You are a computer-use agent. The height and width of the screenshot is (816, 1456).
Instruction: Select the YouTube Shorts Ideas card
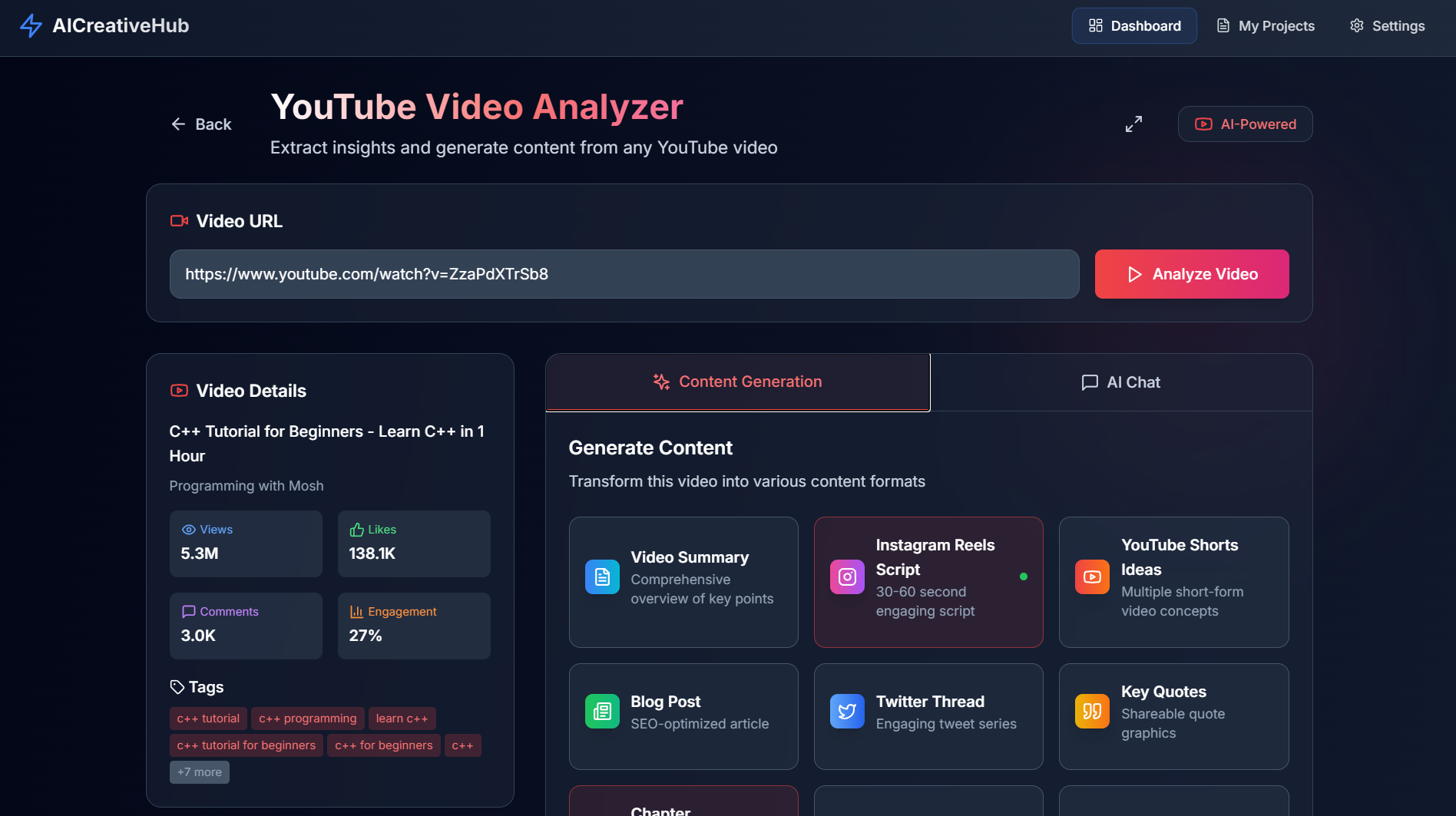click(1173, 582)
